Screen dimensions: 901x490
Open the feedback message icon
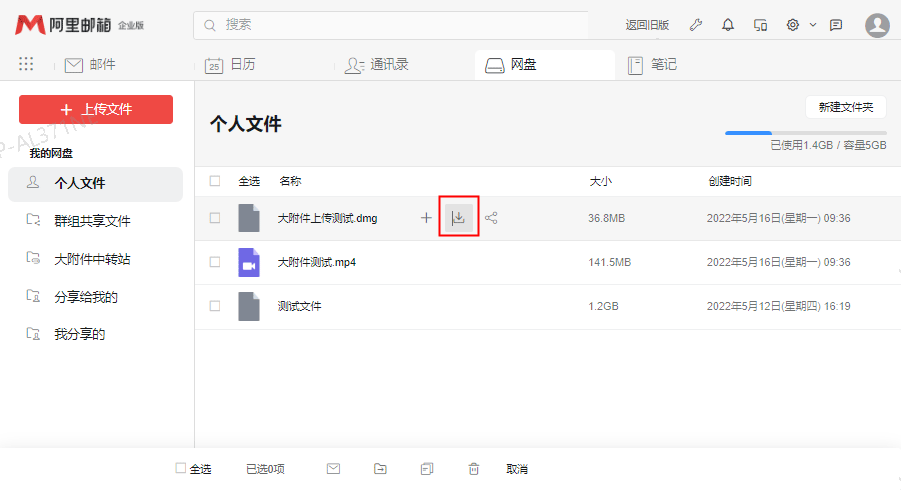click(x=836, y=25)
